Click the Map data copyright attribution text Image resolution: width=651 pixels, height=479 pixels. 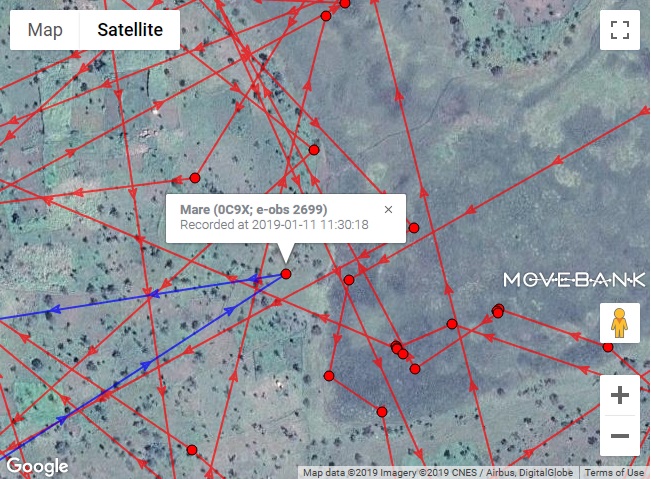[x=438, y=472]
